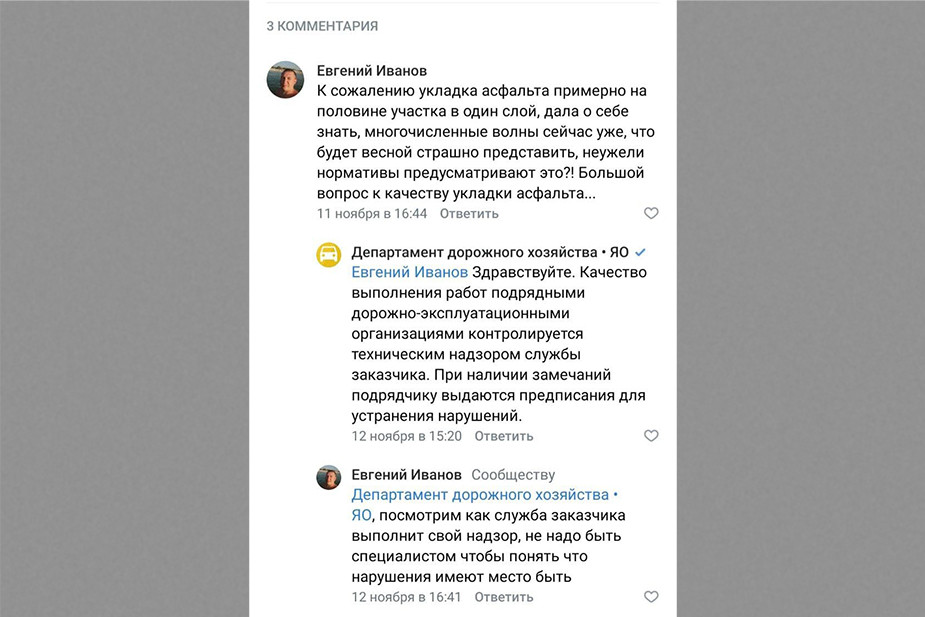Image resolution: width=925 pixels, height=617 pixels.
Task: Open author name of the last comment
Action: click(x=406, y=475)
